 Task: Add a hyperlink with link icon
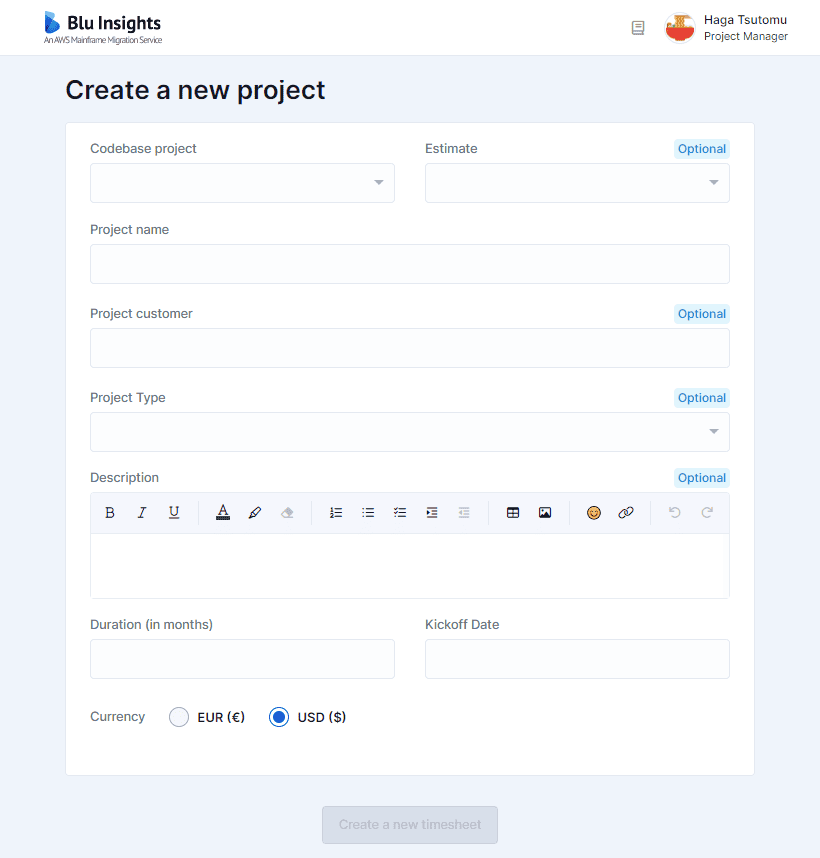point(626,513)
